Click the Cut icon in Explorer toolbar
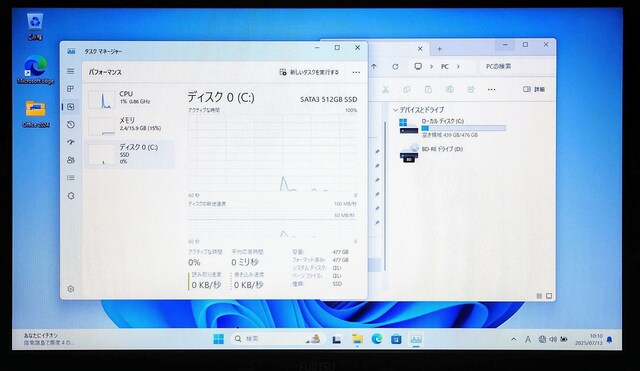The width and height of the screenshot is (640, 371). pyautogui.click(x=385, y=89)
